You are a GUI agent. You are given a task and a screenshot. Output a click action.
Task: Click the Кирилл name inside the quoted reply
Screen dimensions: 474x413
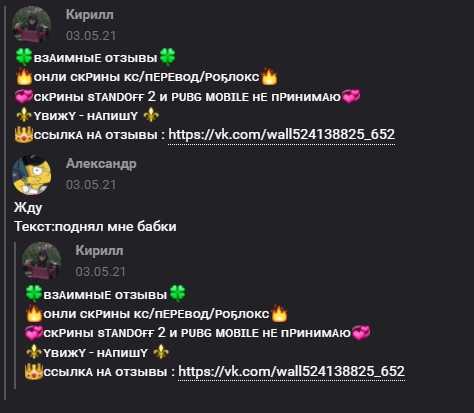tap(99, 251)
